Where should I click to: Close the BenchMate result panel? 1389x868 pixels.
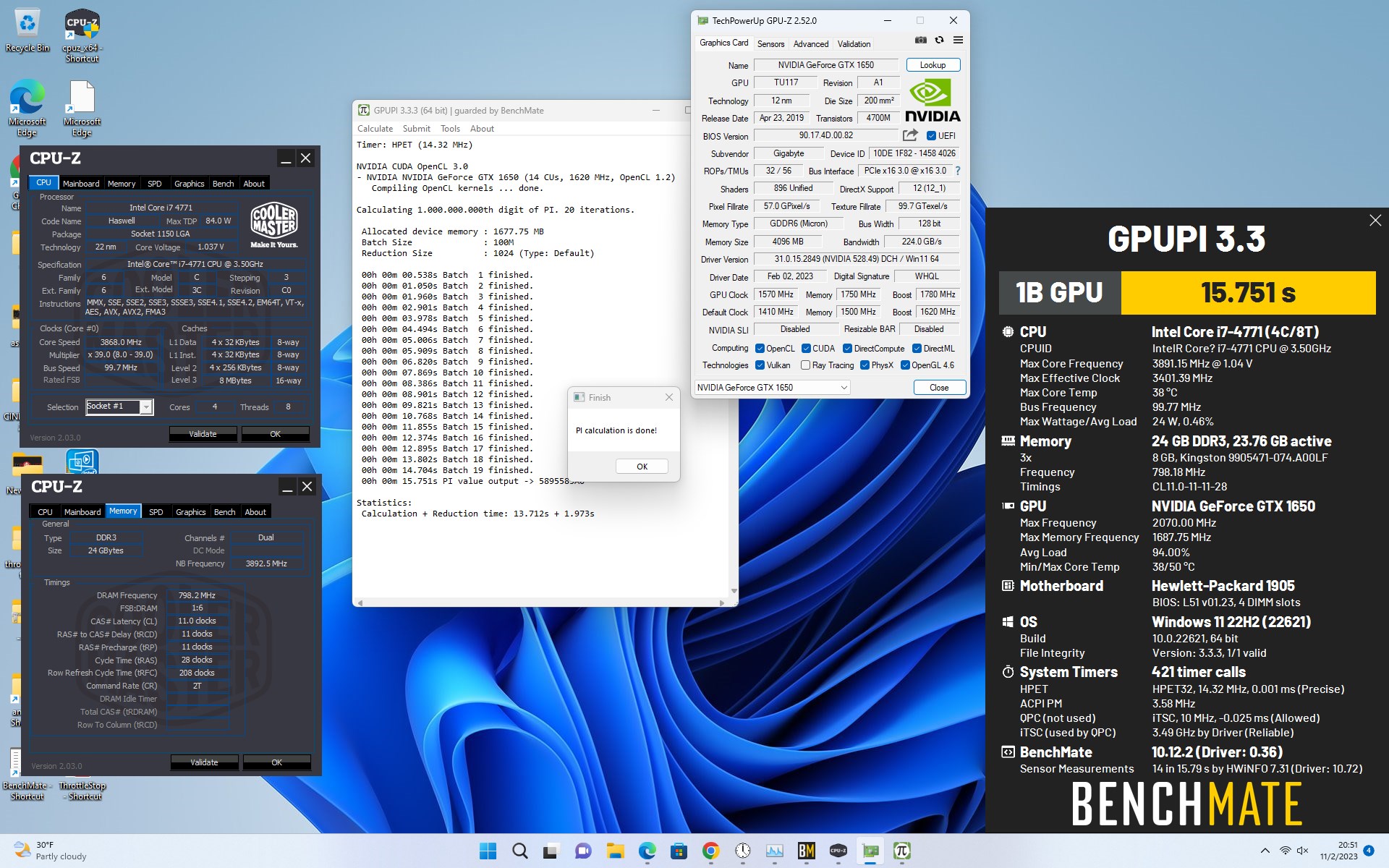click(1375, 221)
